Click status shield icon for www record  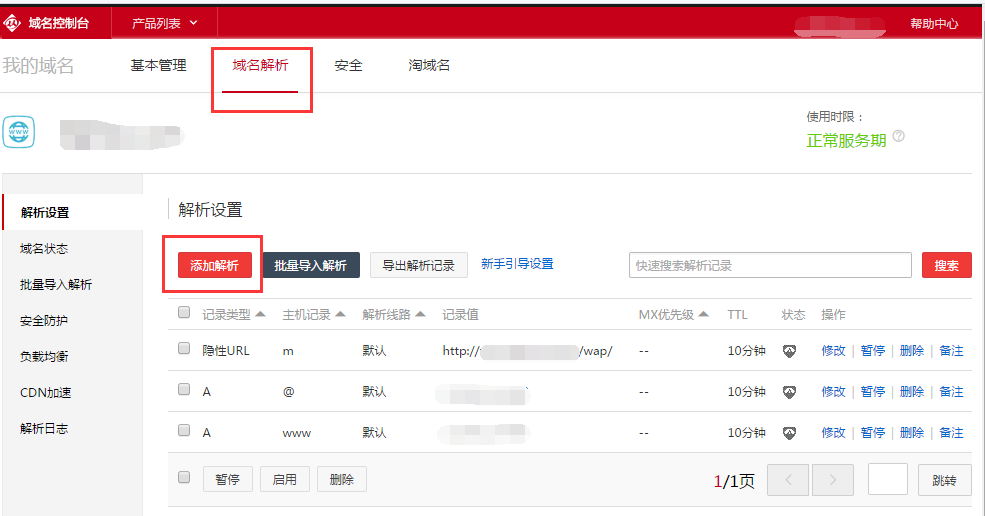pyautogui.click(x=789, y=433)
